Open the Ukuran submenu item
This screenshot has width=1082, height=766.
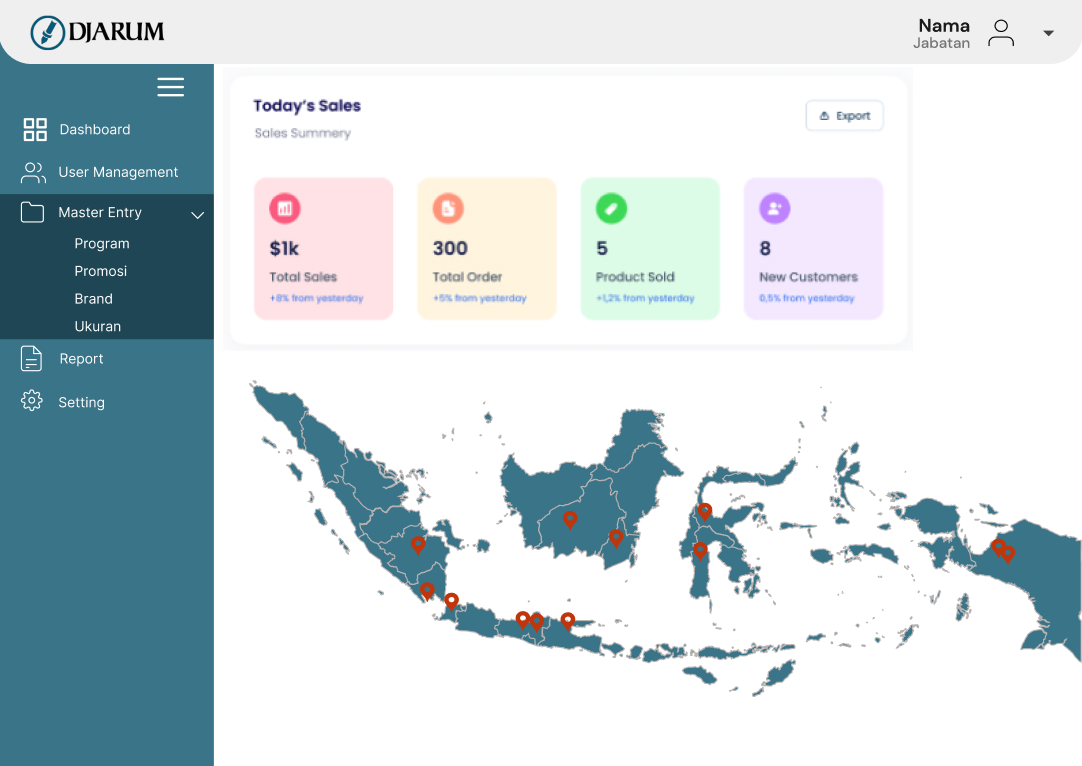pos(97,327)
